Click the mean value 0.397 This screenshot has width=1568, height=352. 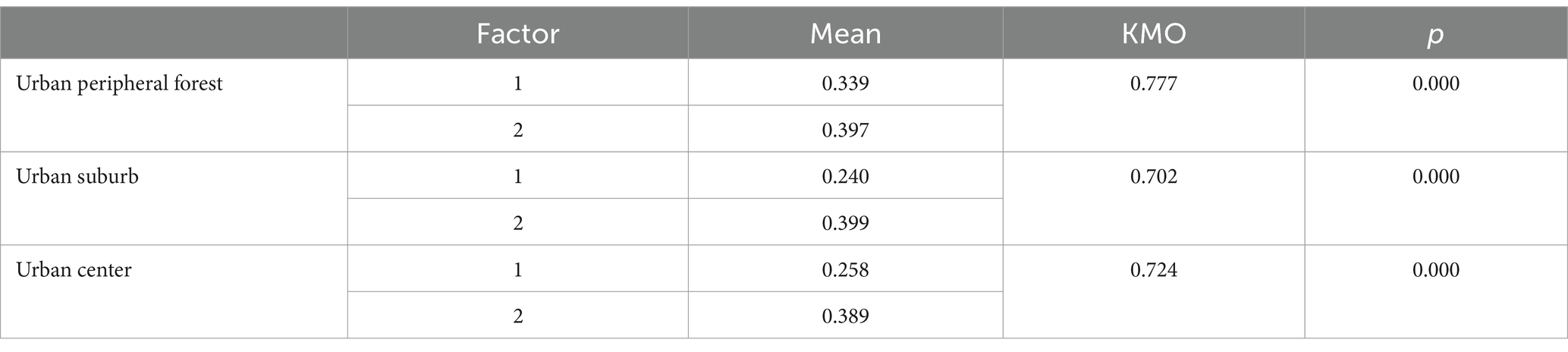tap(845, 130)
